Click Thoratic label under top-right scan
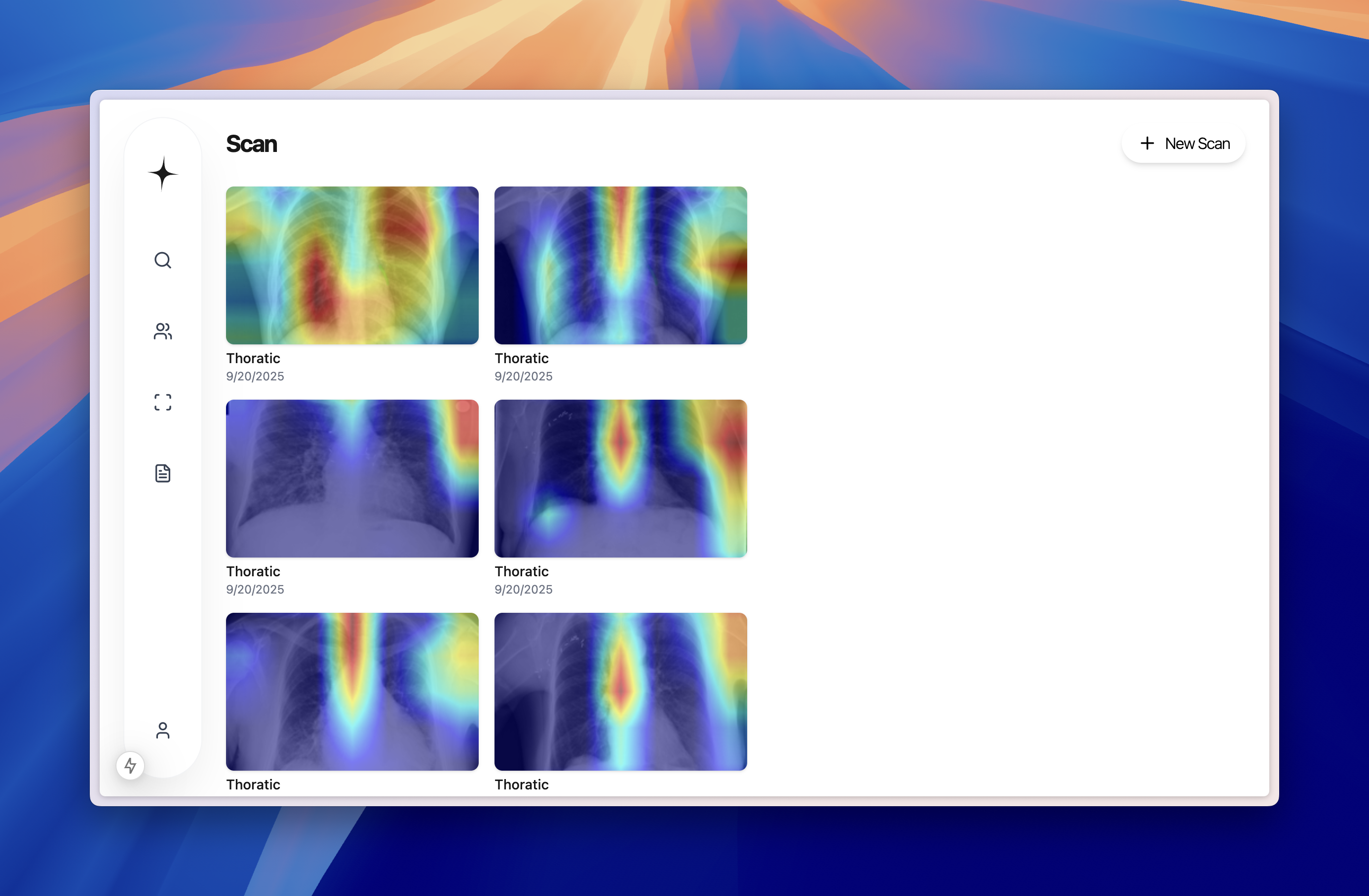Screen dimensions: 1369x896 click(522, 358)
